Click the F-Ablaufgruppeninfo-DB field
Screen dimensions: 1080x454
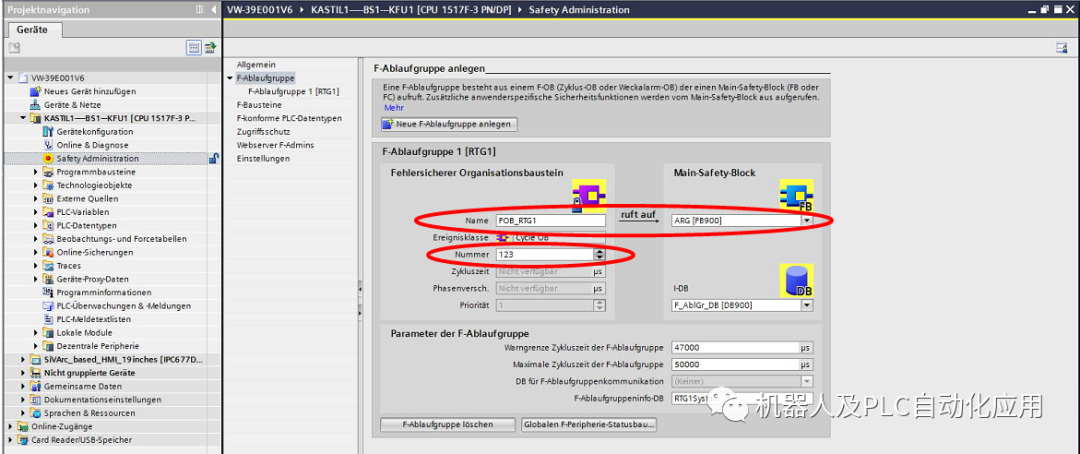point(742,398)
